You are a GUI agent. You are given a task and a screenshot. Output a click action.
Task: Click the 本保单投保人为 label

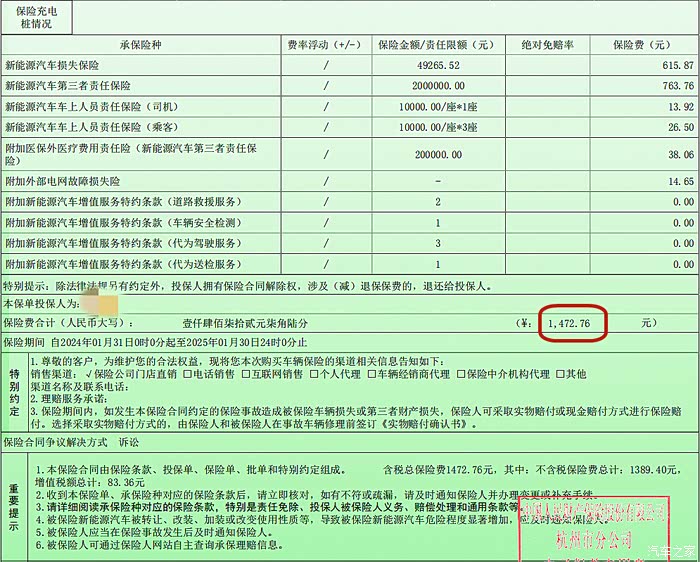(x=42, y=304)
